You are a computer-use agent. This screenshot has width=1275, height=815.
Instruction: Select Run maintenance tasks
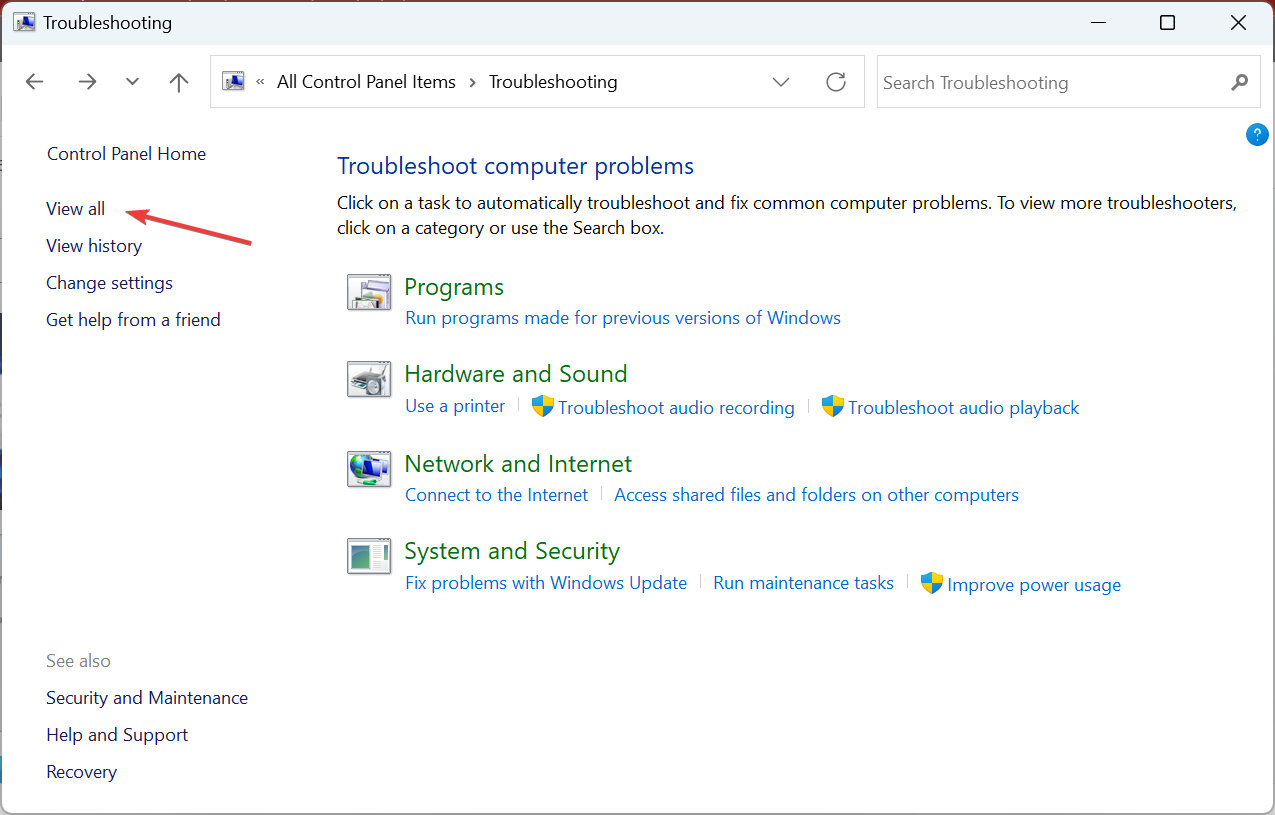pyautogui.click(x=803, y=583)
